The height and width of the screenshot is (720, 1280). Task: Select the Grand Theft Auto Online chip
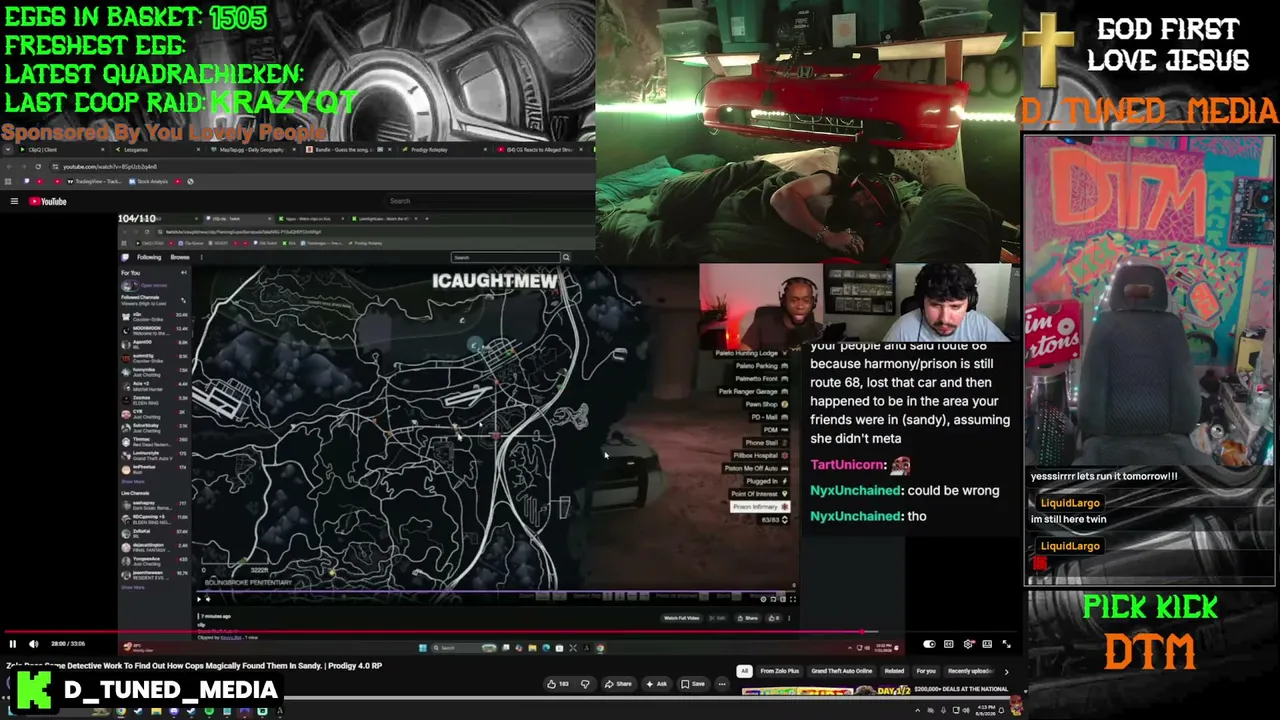842,671
